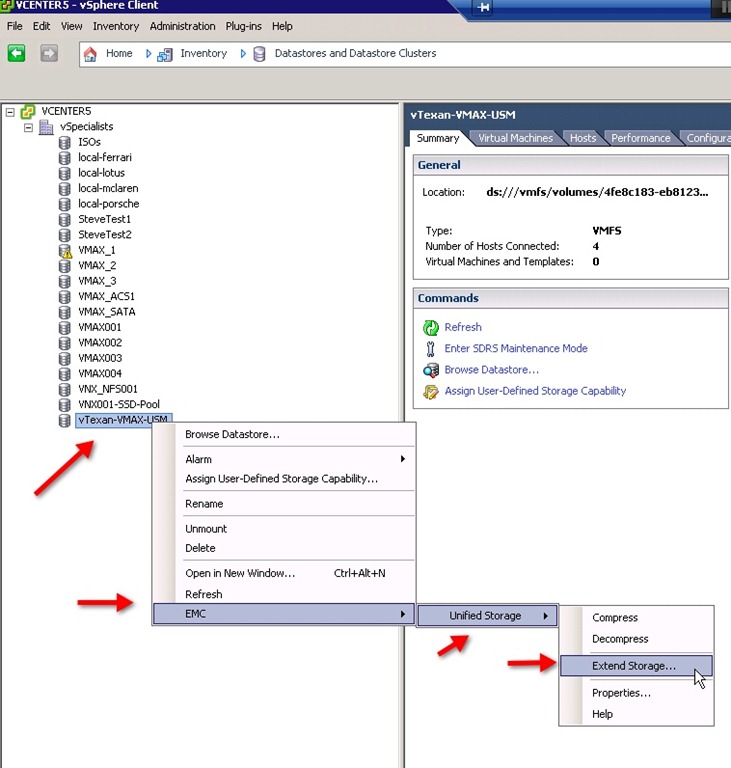The image size is (731, 768).
Task: Open the Administration menu
Action: (x=182, y=26)
